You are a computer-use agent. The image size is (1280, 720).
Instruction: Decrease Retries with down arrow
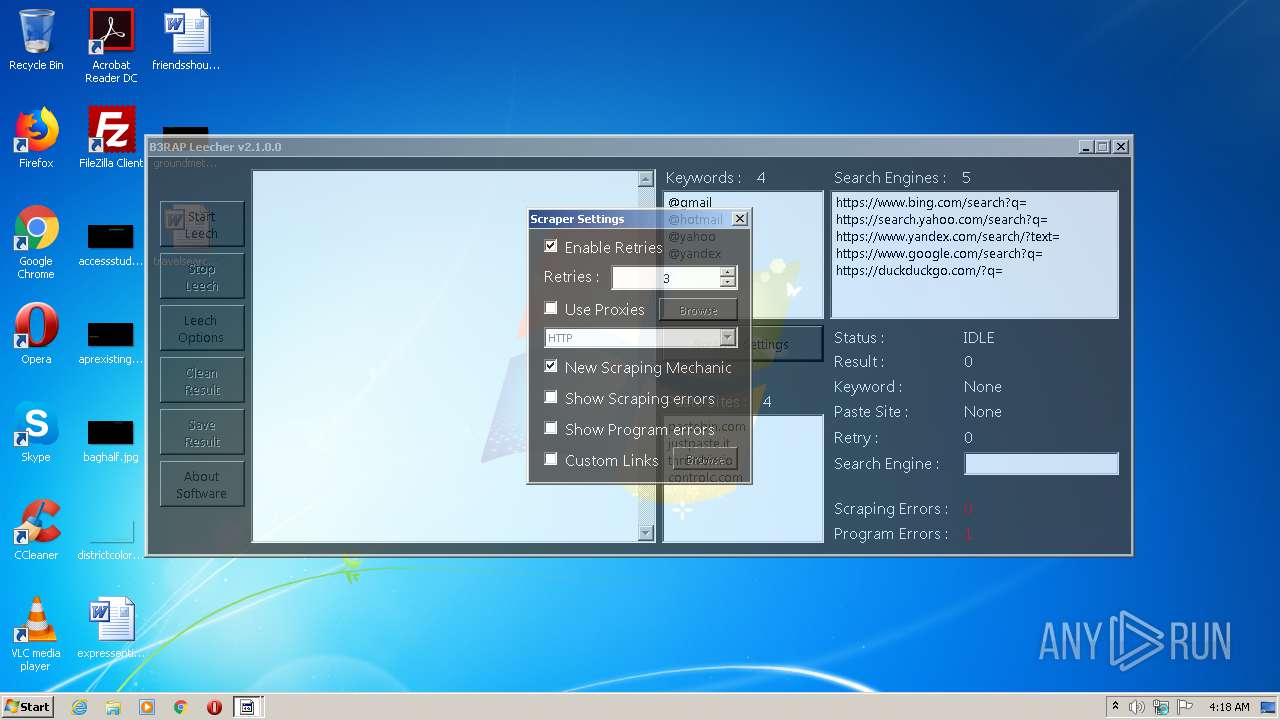[x=728, y=283]
